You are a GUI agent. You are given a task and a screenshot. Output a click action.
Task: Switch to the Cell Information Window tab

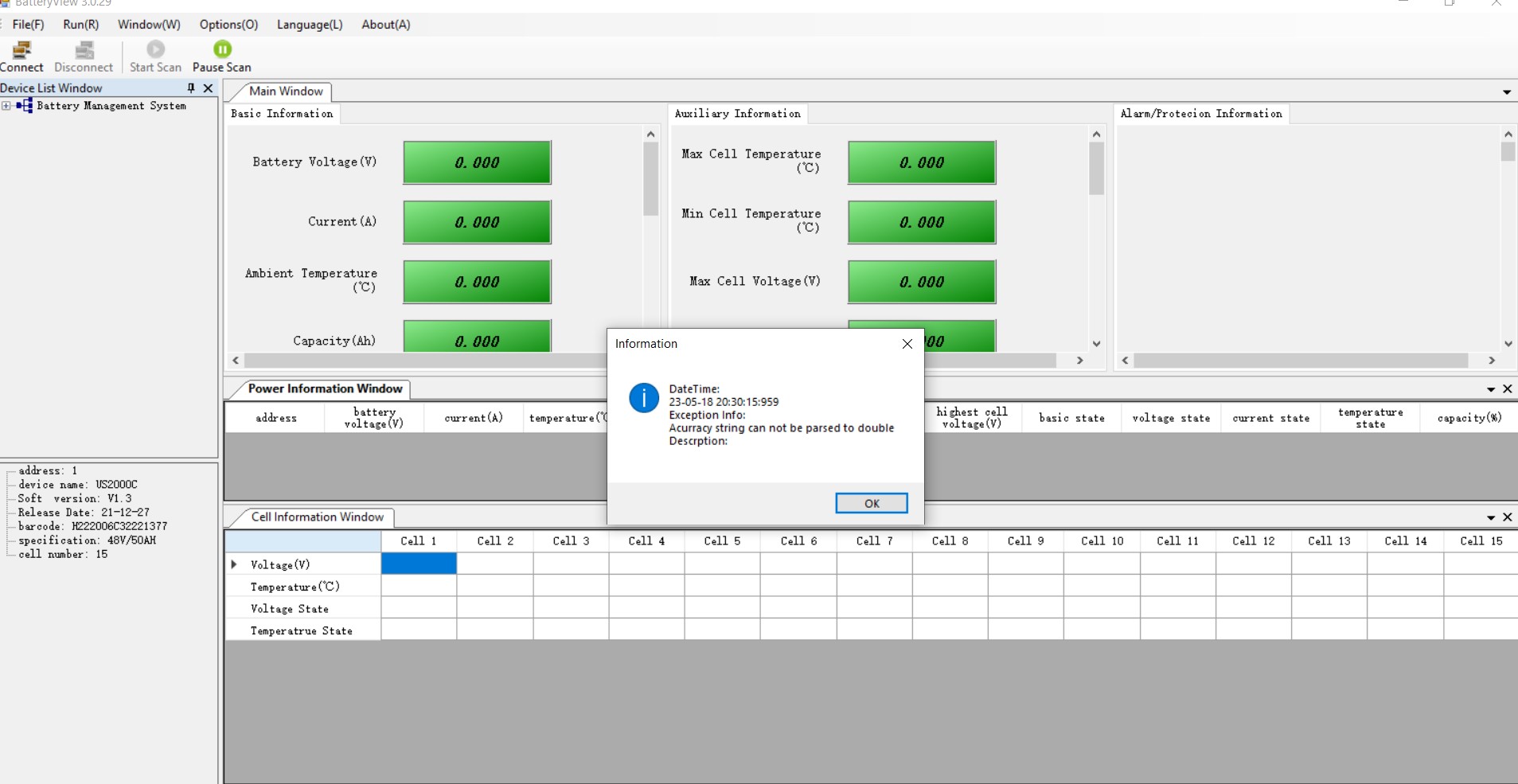tap(317, 517)
